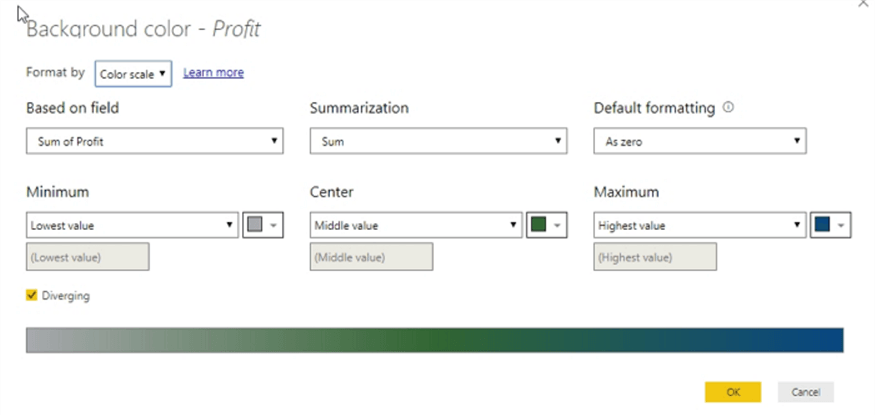875x415 pixels.
Task: Close the Background color dialog
Action: tap(863, 5)
